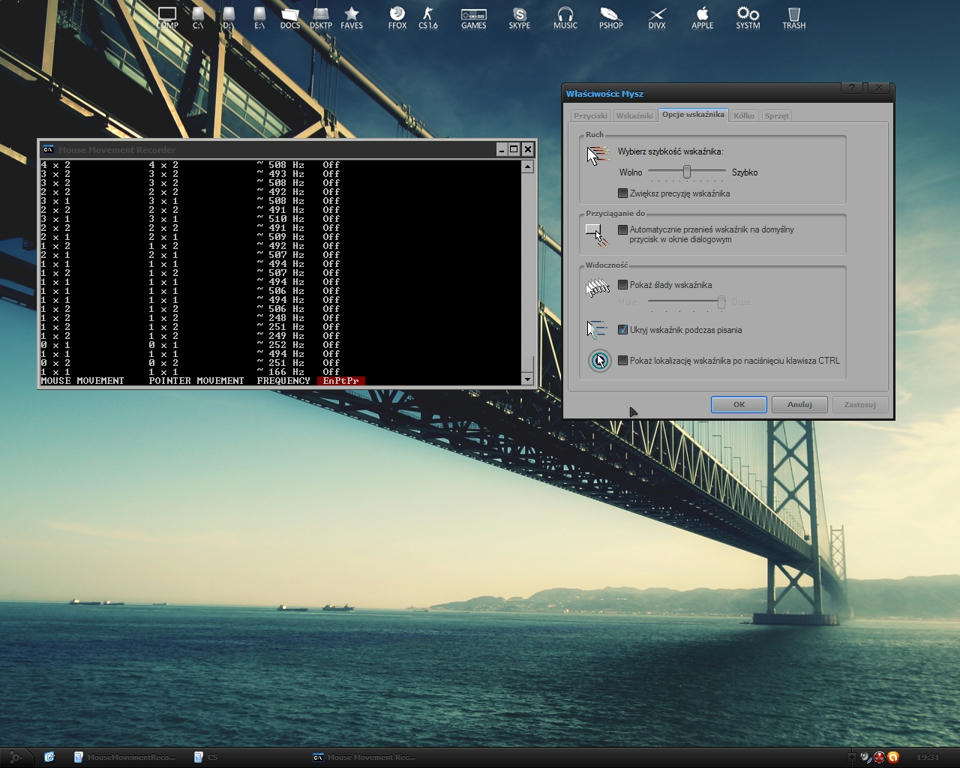The image size is (960, 768).
Task: Click the red EnPtPr label
Action: click(341, 380)
